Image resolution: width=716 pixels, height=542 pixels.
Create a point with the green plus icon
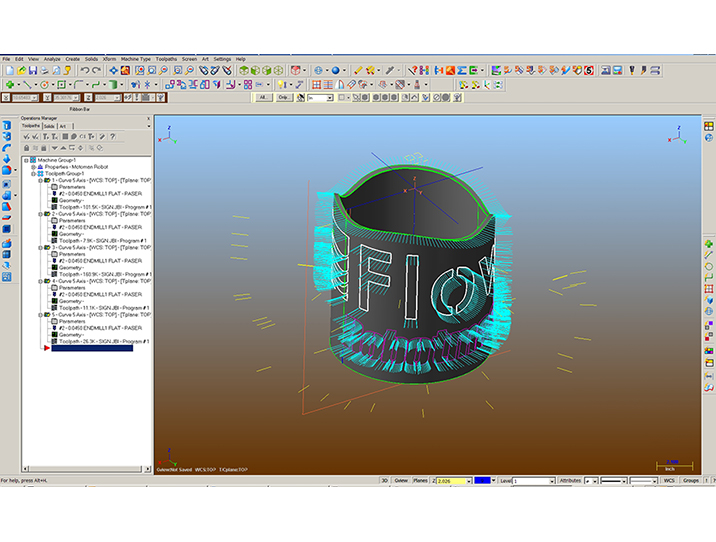click(x=10, y=84)
